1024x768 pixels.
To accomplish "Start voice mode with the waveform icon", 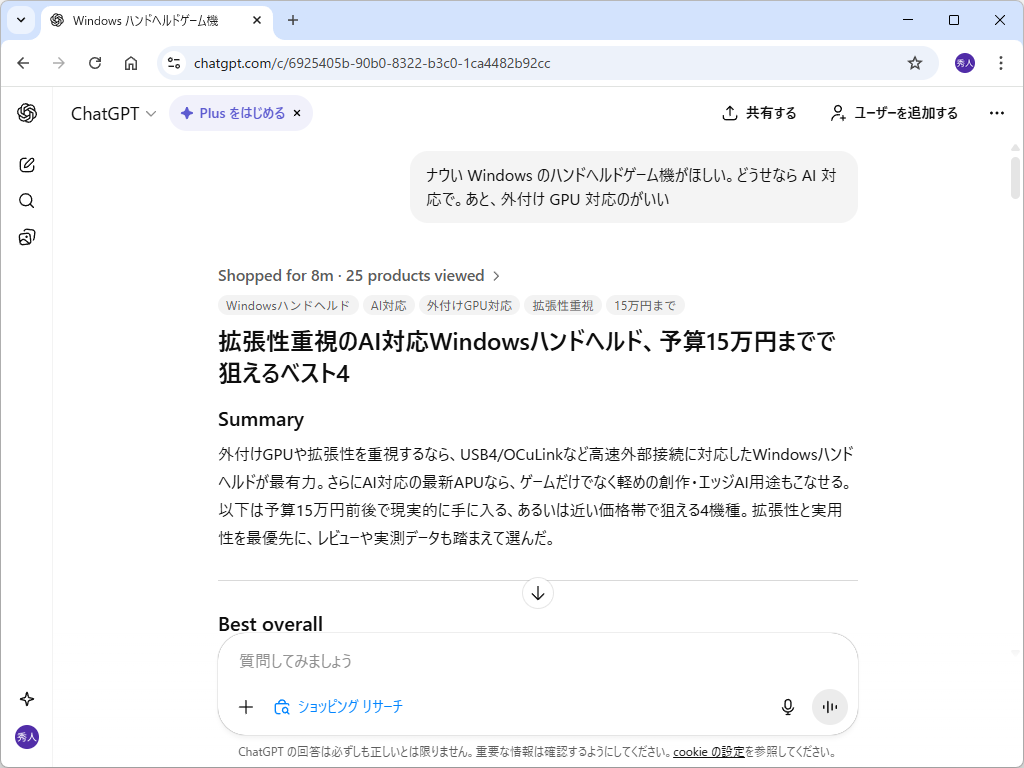I will point(829,706).
